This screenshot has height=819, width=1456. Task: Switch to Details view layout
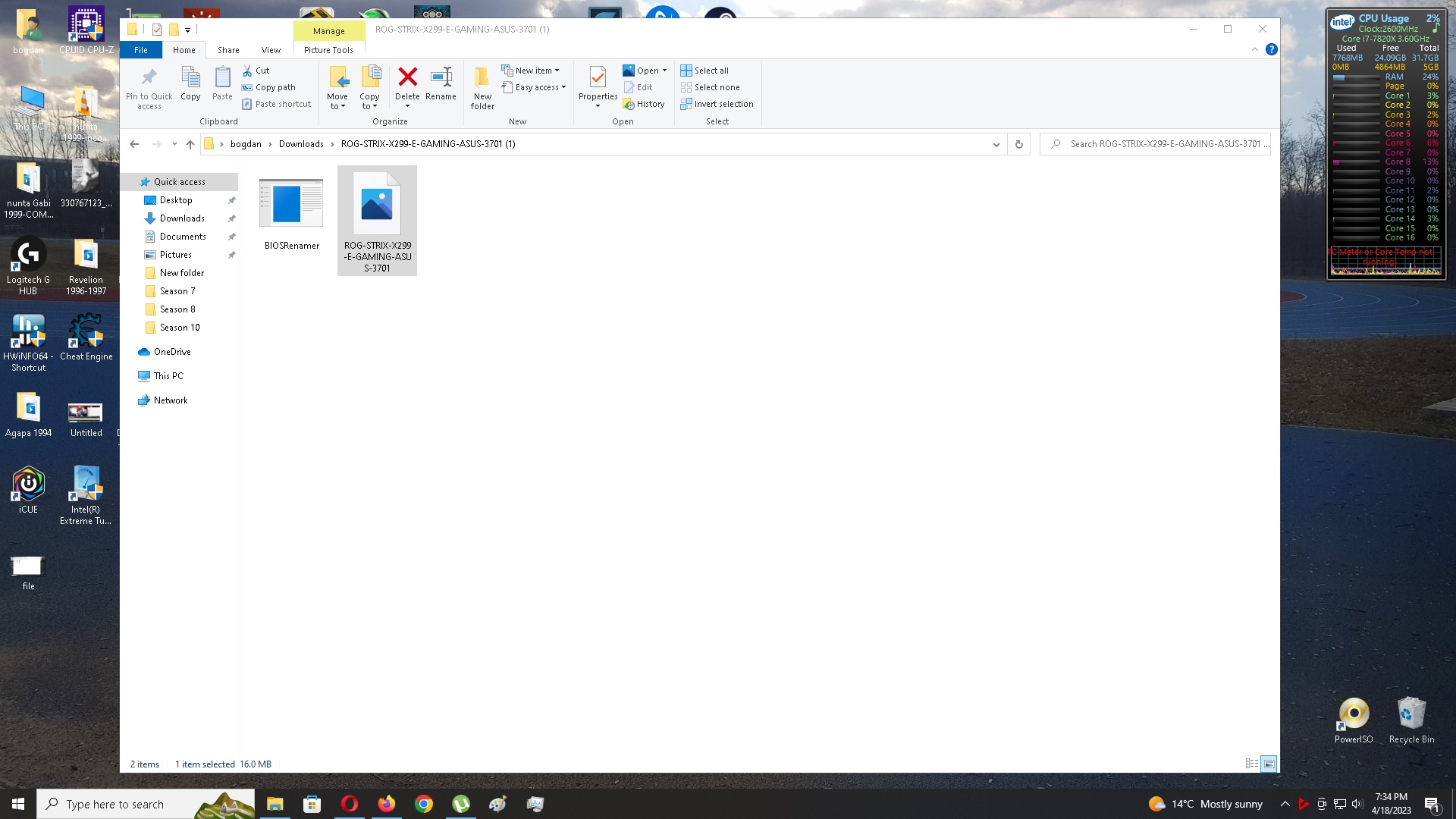1252,764
